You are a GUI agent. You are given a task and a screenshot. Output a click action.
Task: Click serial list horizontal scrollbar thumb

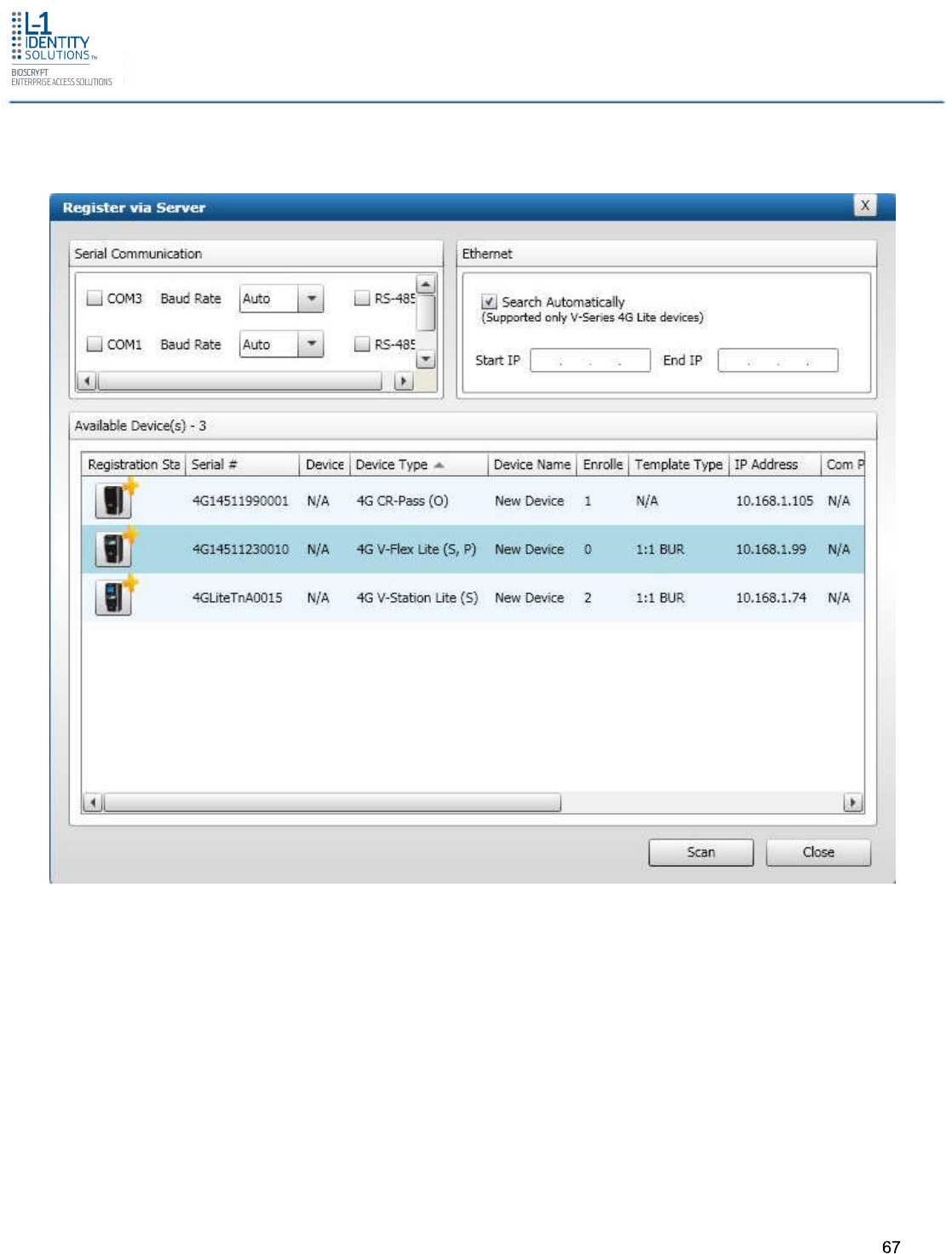[240, 381]
